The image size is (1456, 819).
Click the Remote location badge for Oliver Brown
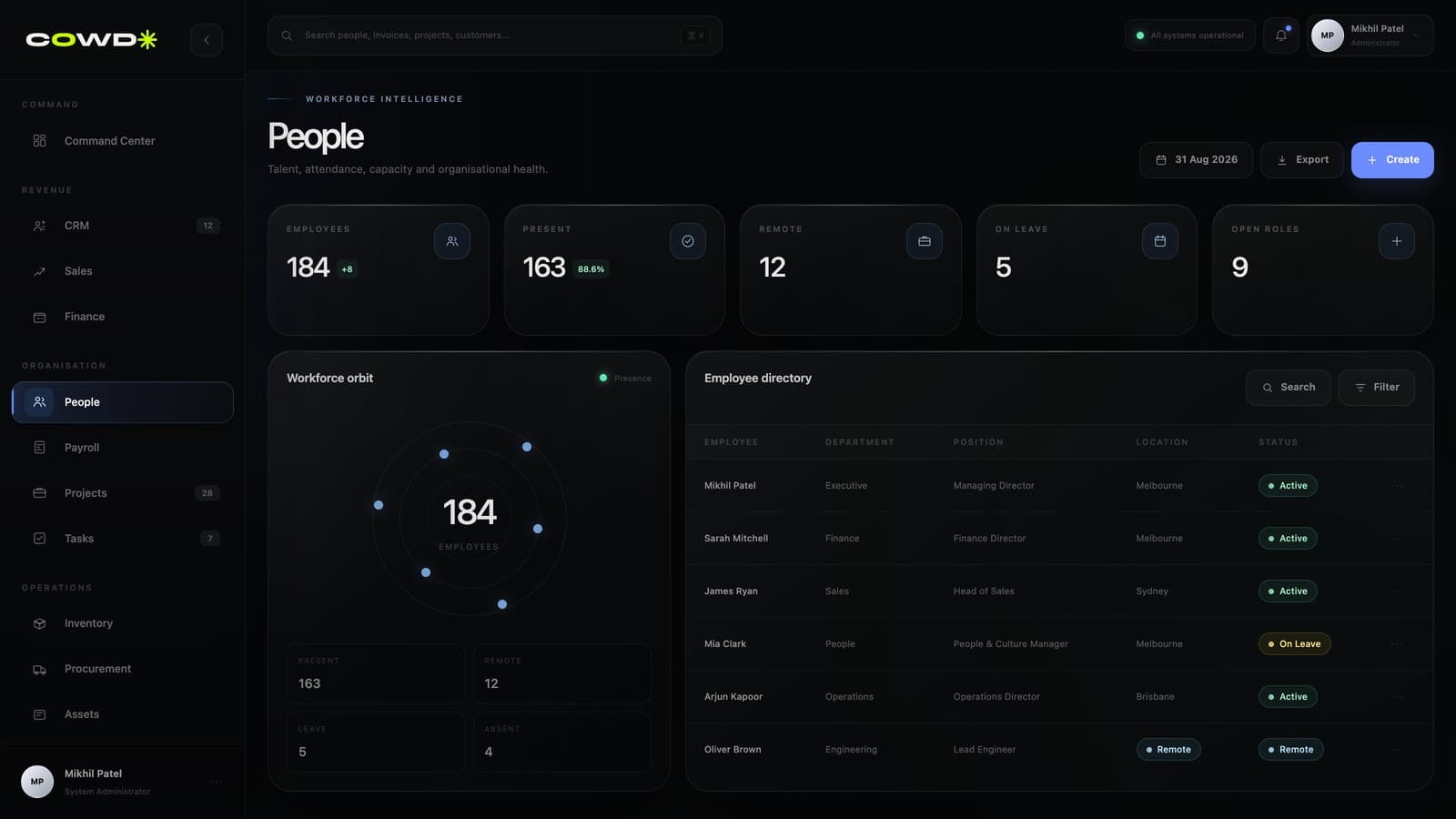(x=1168, y=750)
